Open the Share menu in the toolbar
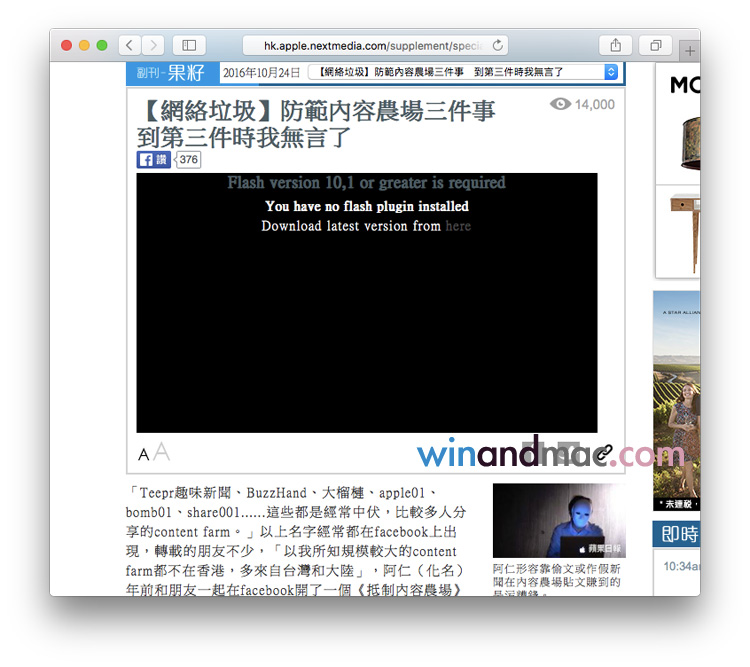 coord(616,45)
